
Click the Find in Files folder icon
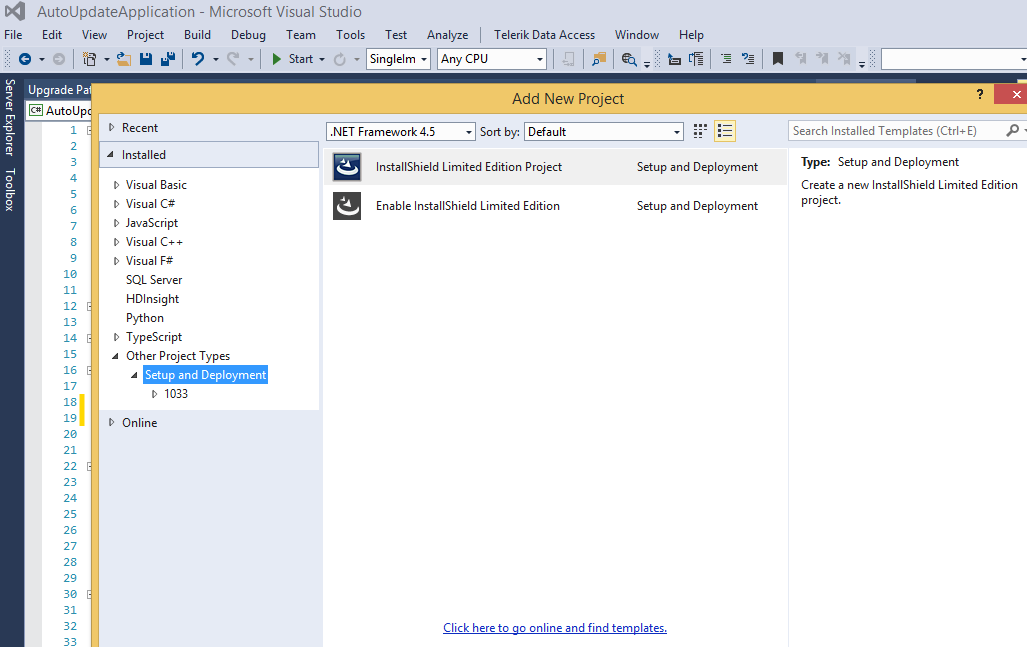(599, 59)
